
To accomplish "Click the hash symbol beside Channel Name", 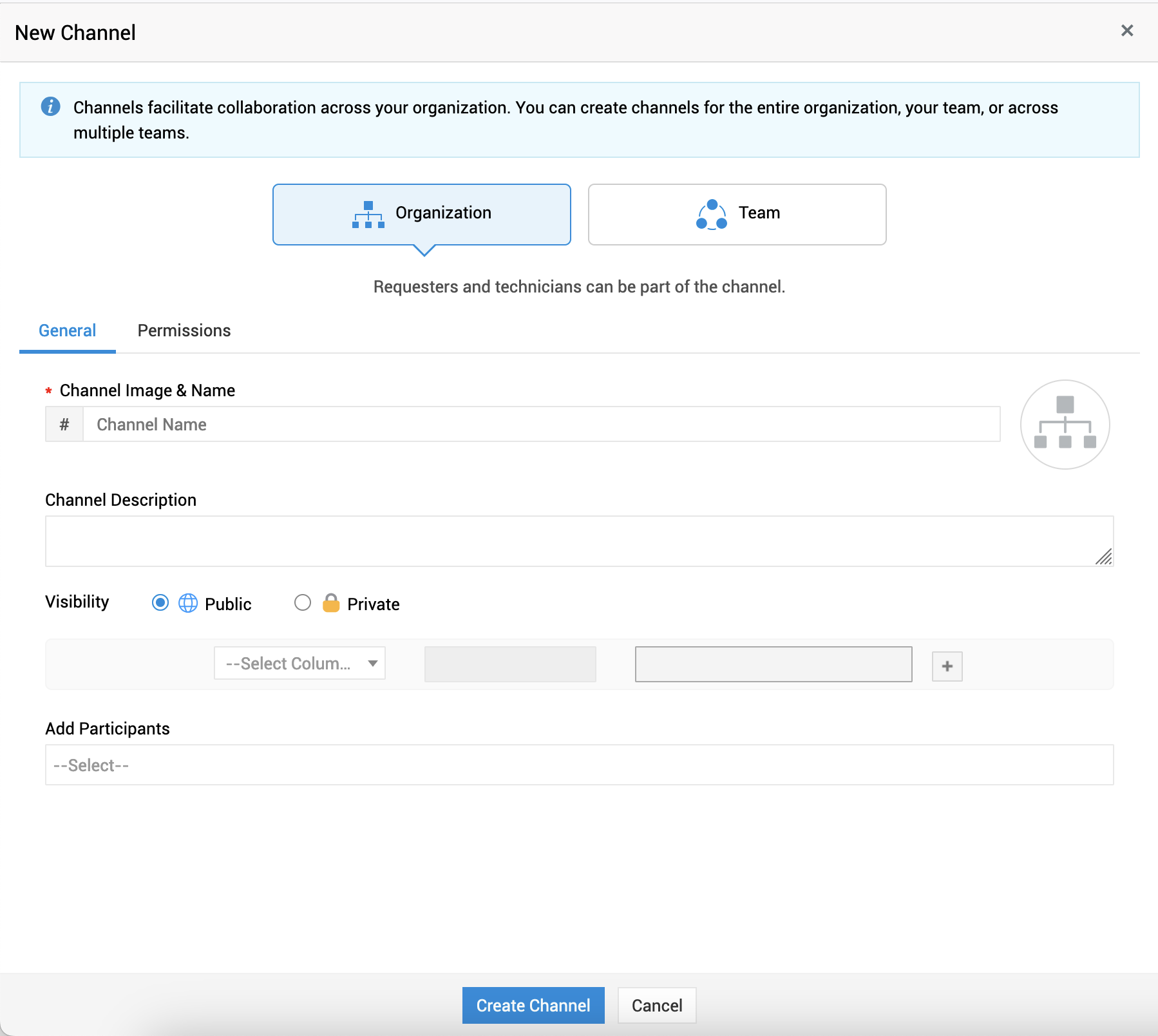I will [x=64, y=424].
